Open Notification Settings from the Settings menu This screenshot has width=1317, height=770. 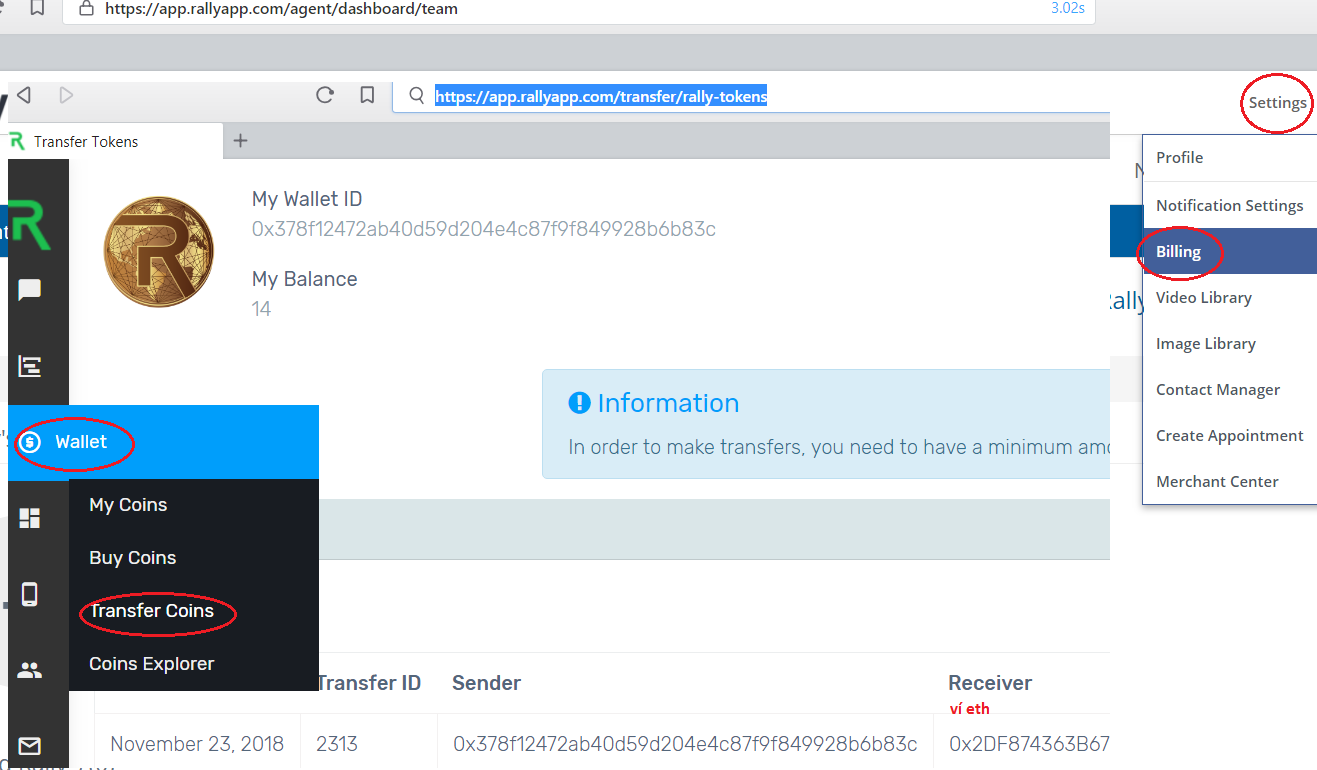1230,205
